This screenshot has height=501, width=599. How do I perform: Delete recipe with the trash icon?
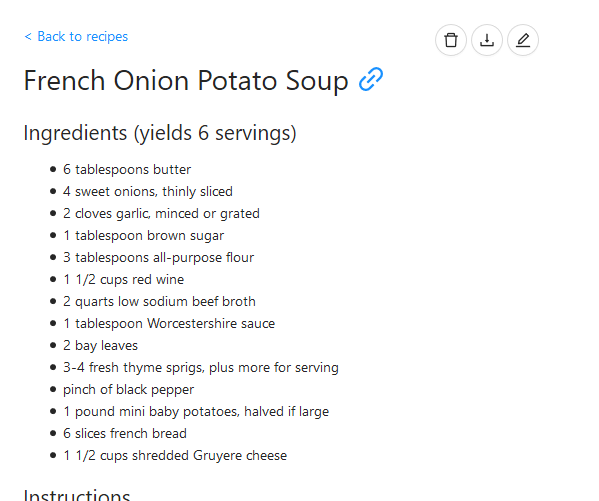pos(451,40)
